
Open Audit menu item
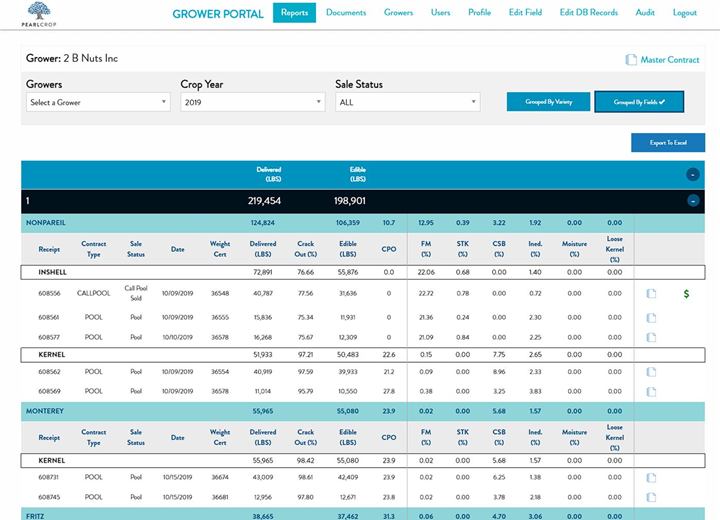(645, 12)
